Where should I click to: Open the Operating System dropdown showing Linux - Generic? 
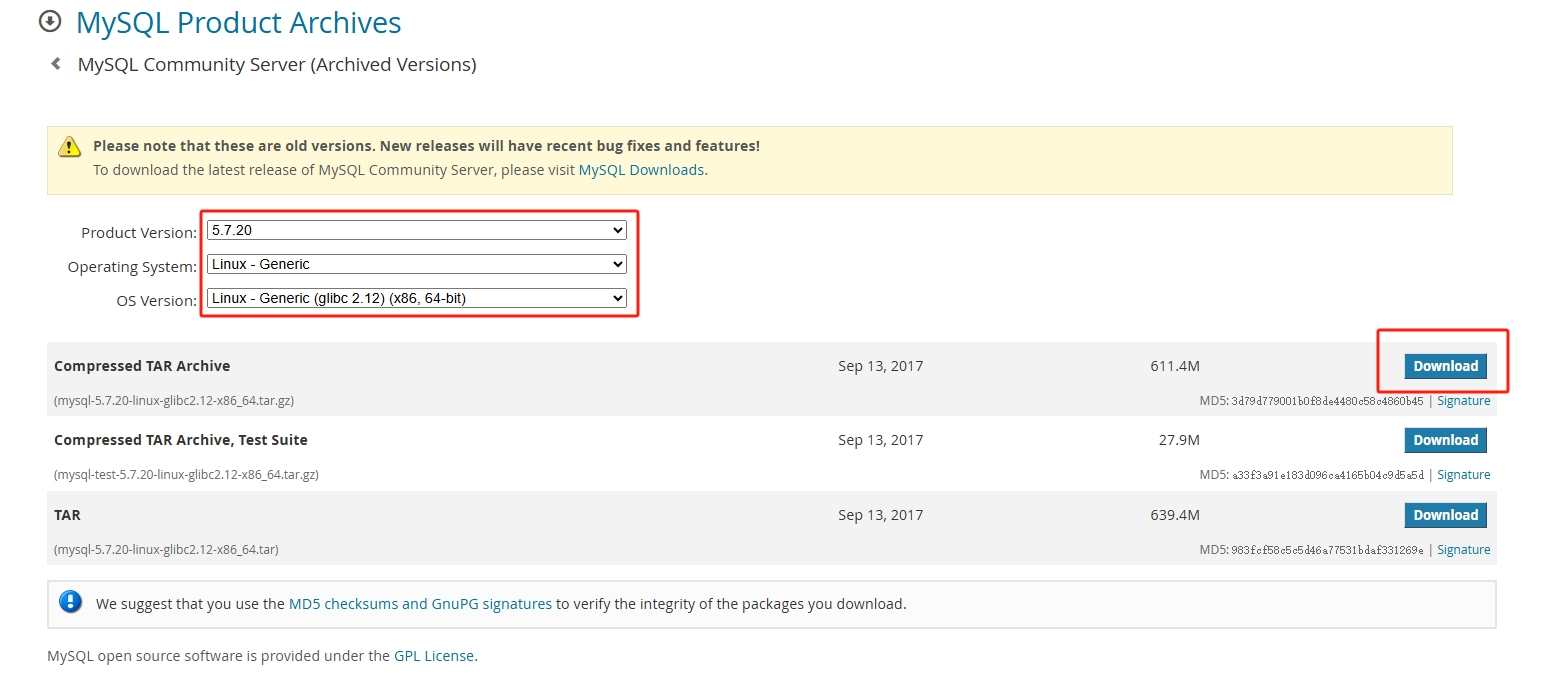pyautogui.click(x=417, y=264)
